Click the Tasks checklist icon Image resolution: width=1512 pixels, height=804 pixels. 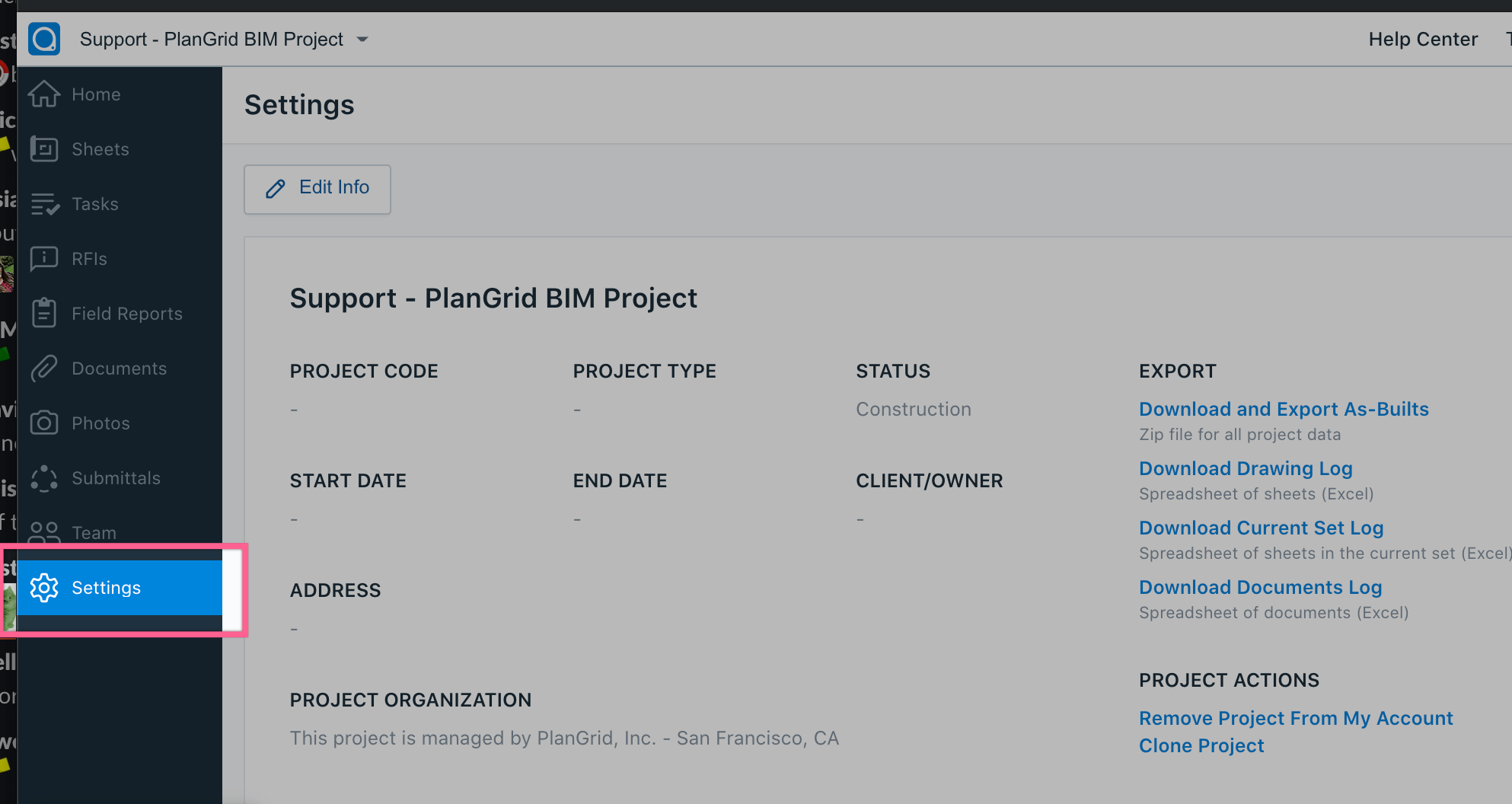[x=45, y=203]
